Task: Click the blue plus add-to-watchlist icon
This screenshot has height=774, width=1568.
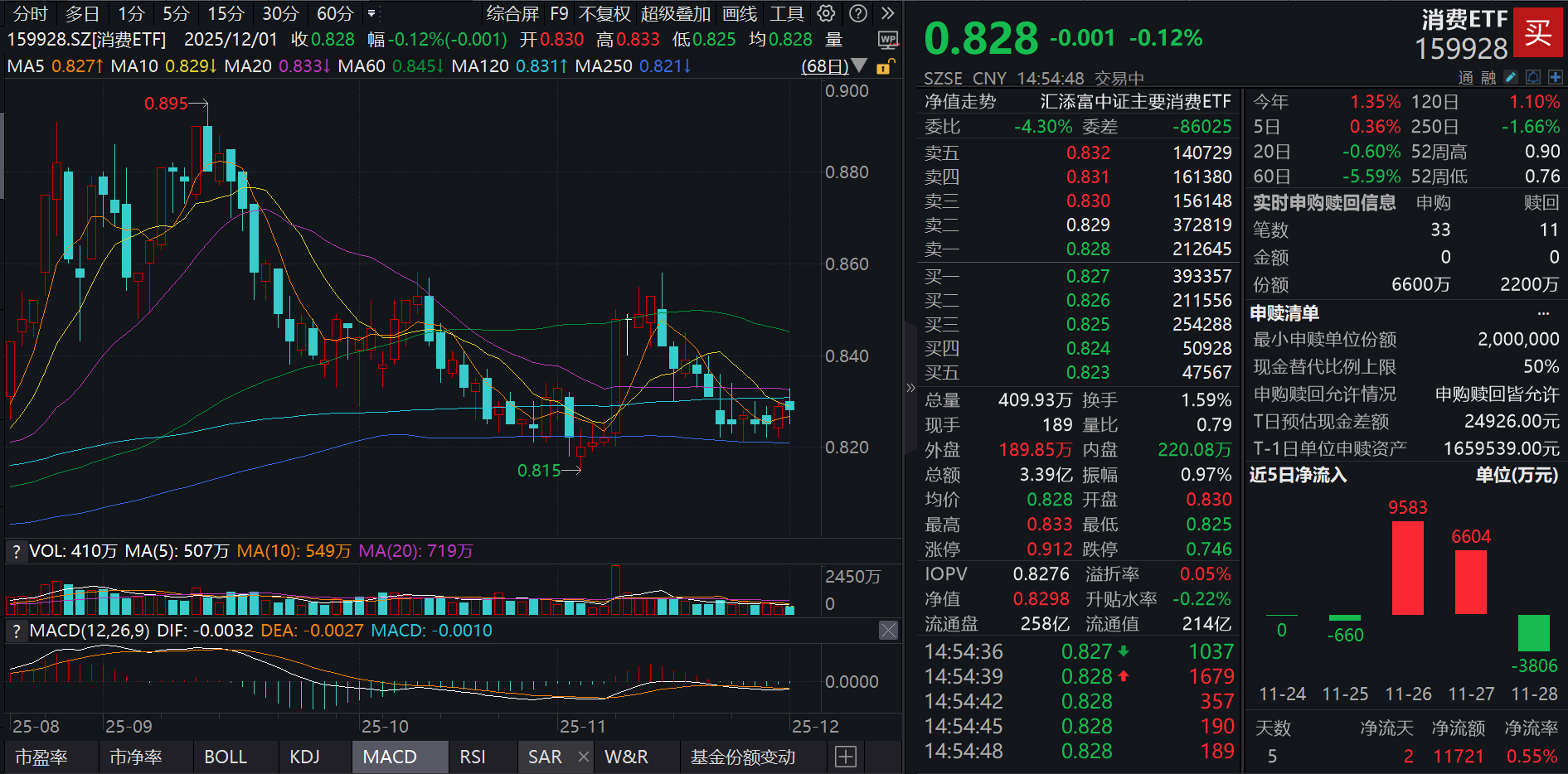Action: 1556,77
